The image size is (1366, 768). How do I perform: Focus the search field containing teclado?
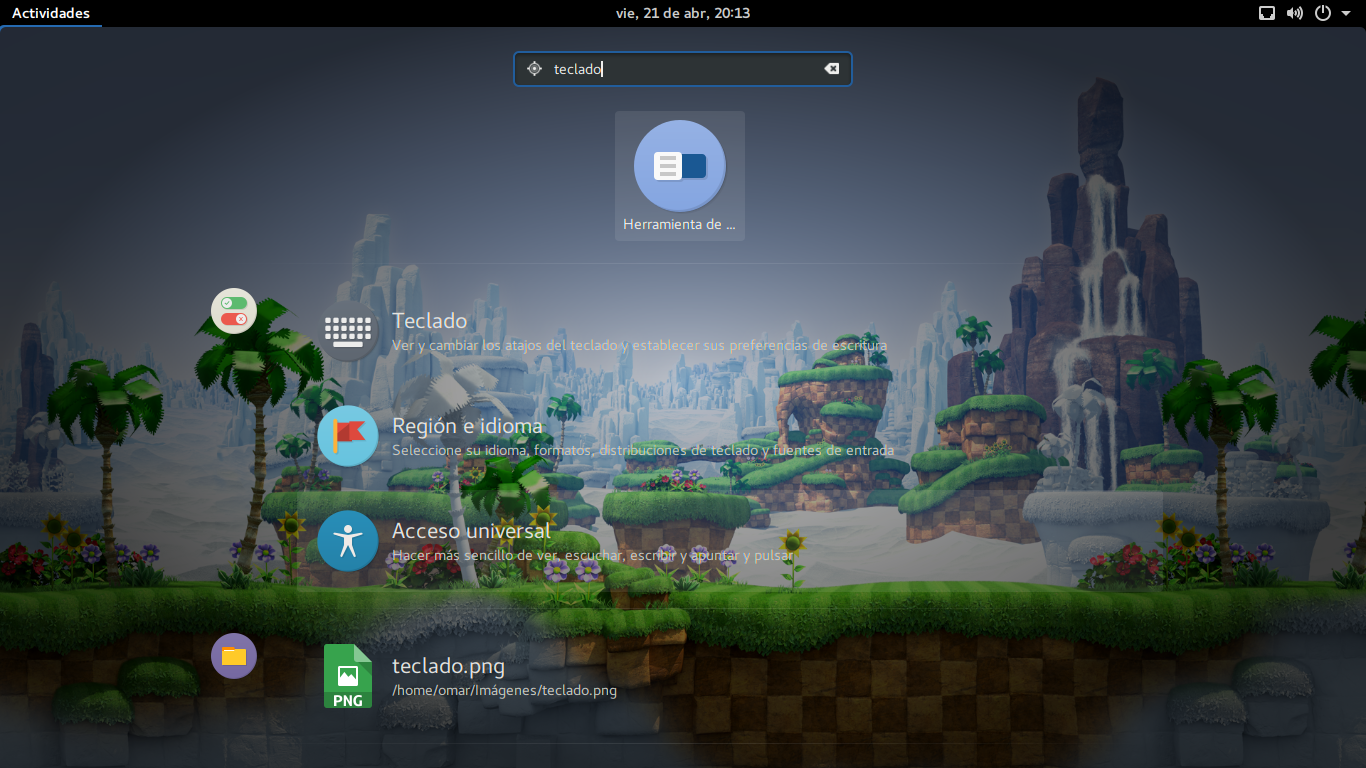[x=683, y=69]
